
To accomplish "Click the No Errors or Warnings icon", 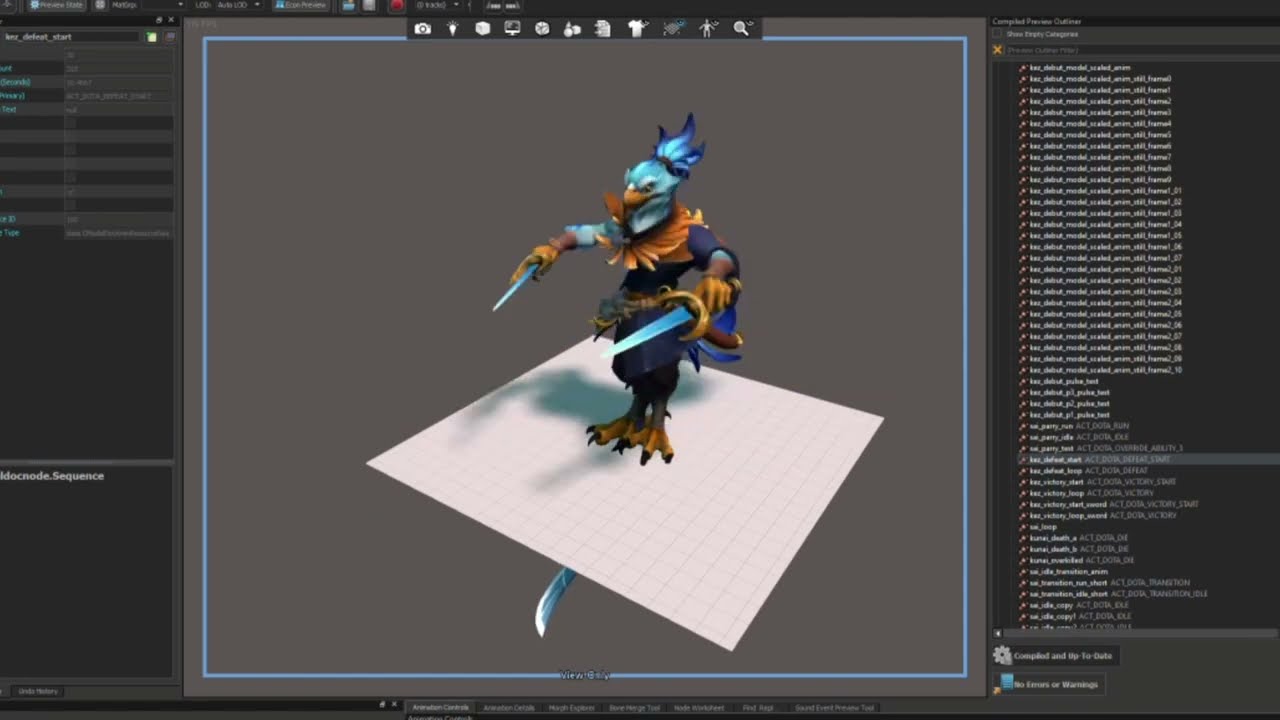I will click(1002, 684).
